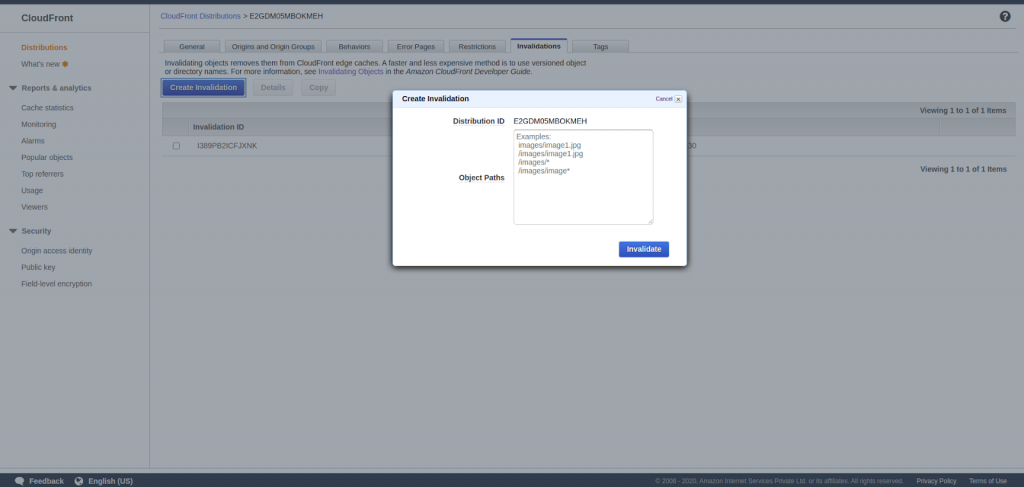Image resolution: width=1024 pixels, height=487 pixels.
Task: Open Cache statistics report
Action: pyautogui.click(x=47, y=108)
